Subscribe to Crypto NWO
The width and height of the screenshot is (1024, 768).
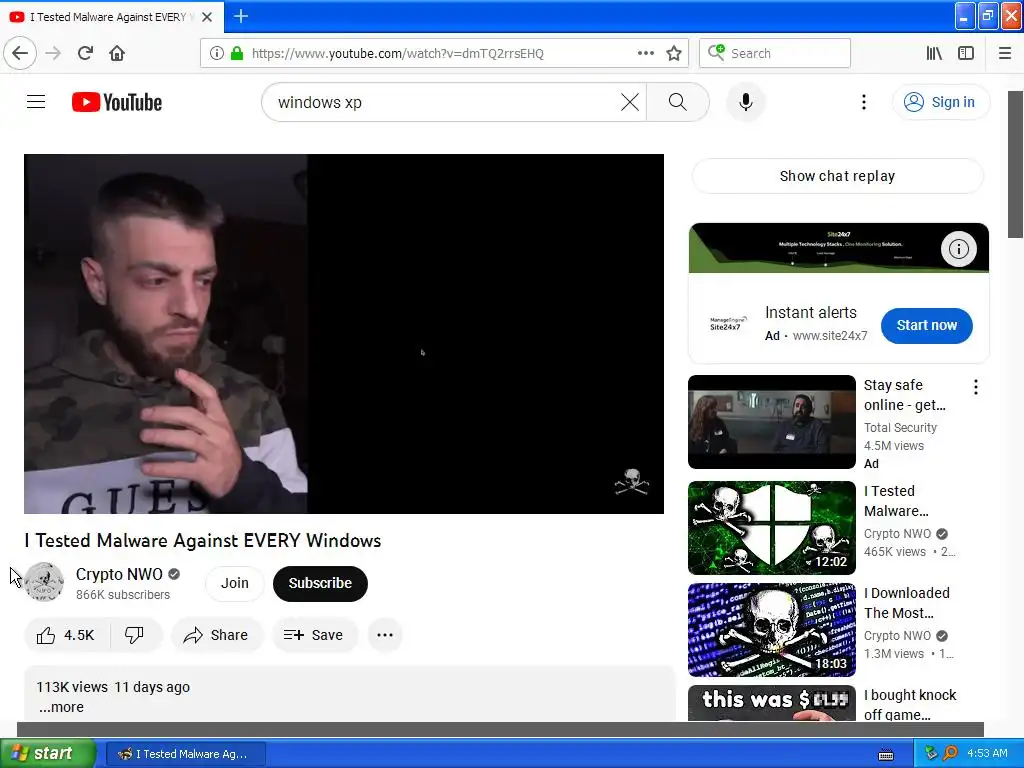click(x=320, y=583)
